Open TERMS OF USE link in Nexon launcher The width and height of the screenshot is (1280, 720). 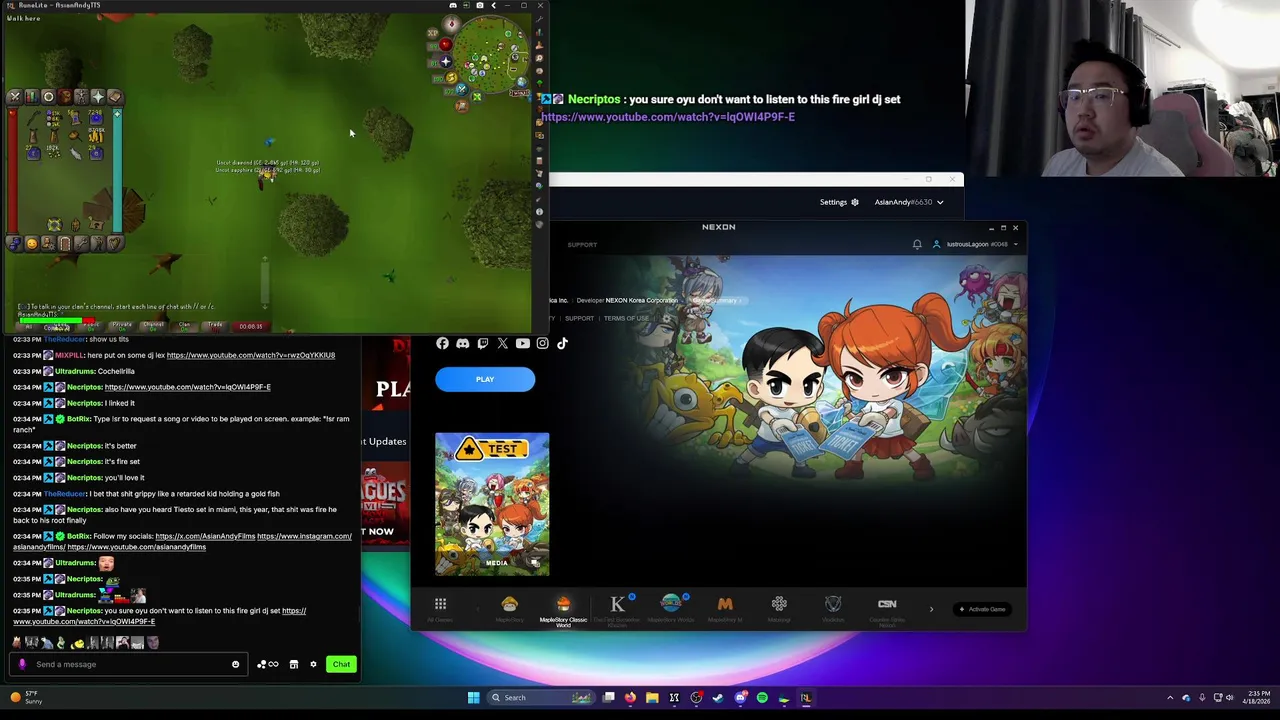tap(626, 318)
